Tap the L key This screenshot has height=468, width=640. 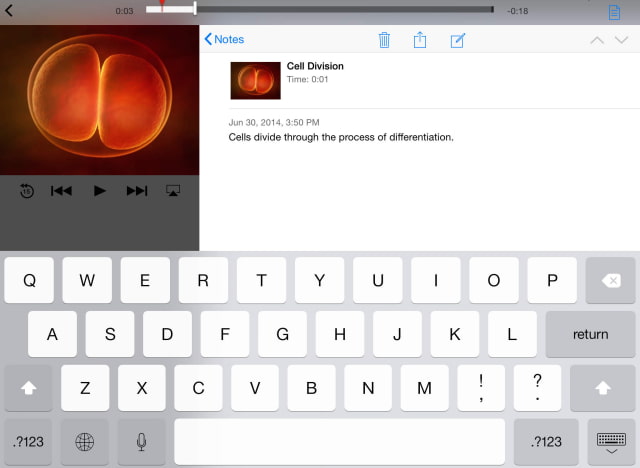click(512, 334)
